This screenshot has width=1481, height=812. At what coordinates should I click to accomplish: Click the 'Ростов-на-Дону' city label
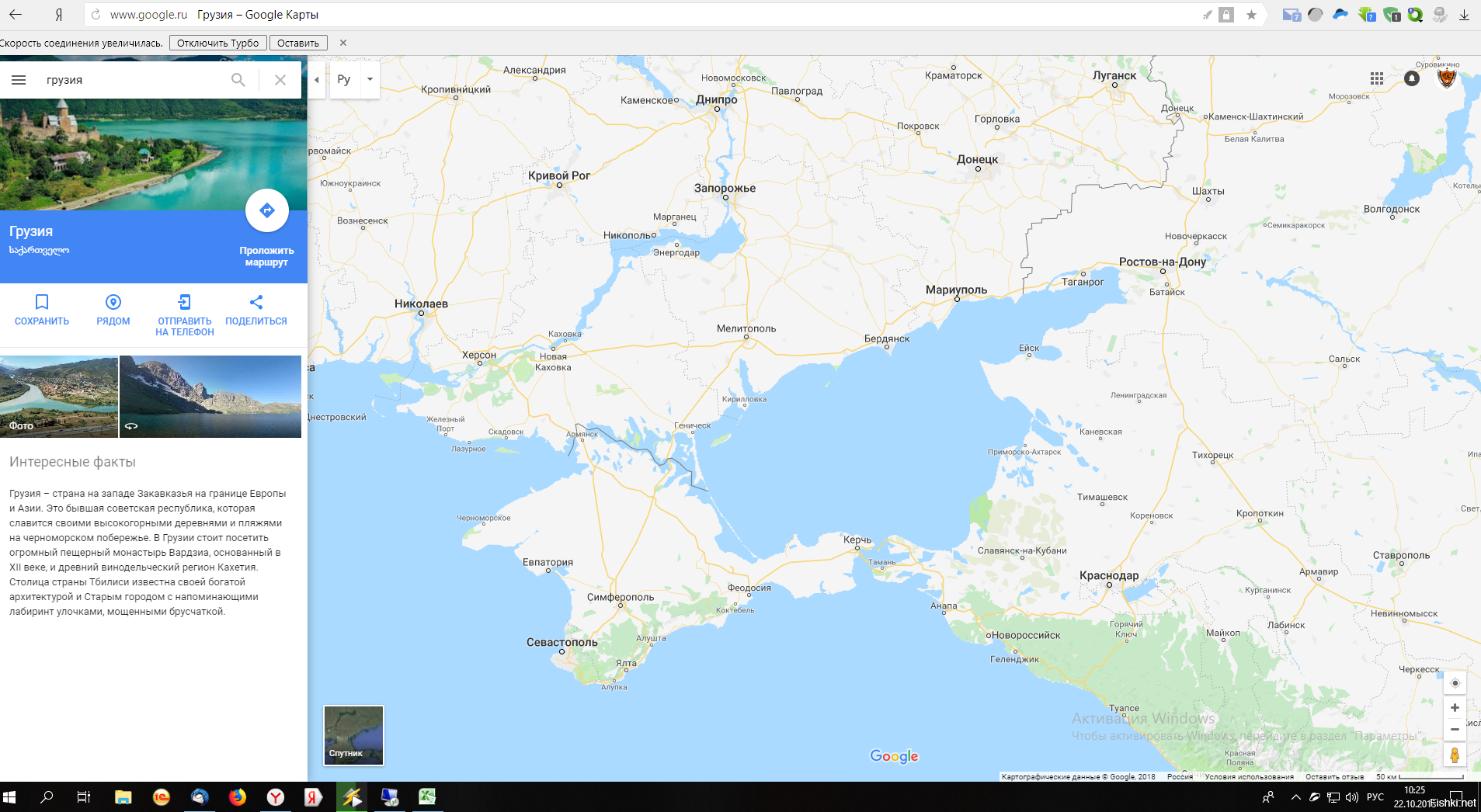tap(1163, 262)
